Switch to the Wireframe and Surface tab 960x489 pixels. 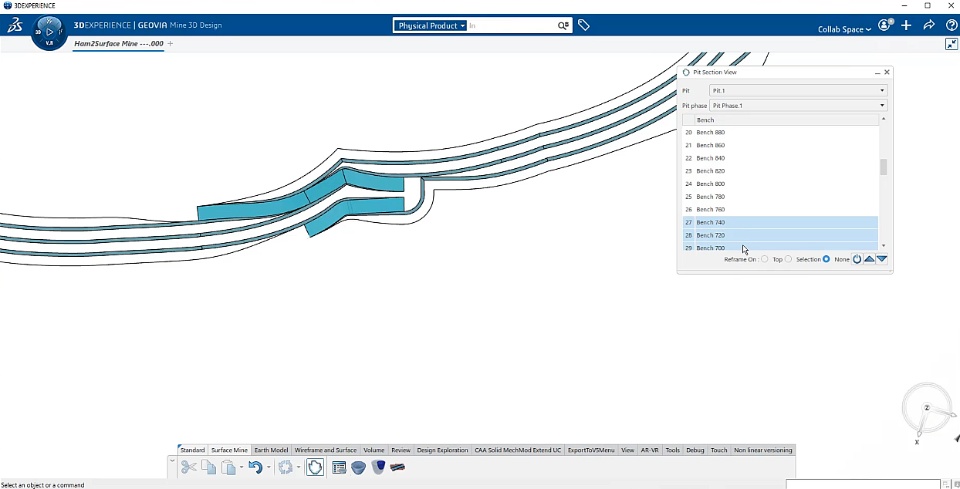pyautogui.click(x=325, y=450)
